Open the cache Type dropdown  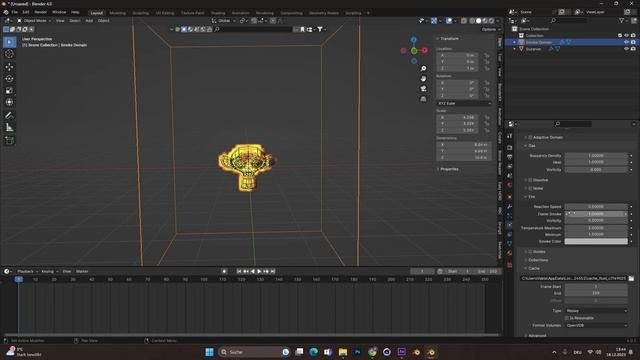pyautogui.click(x=596, y=311)
